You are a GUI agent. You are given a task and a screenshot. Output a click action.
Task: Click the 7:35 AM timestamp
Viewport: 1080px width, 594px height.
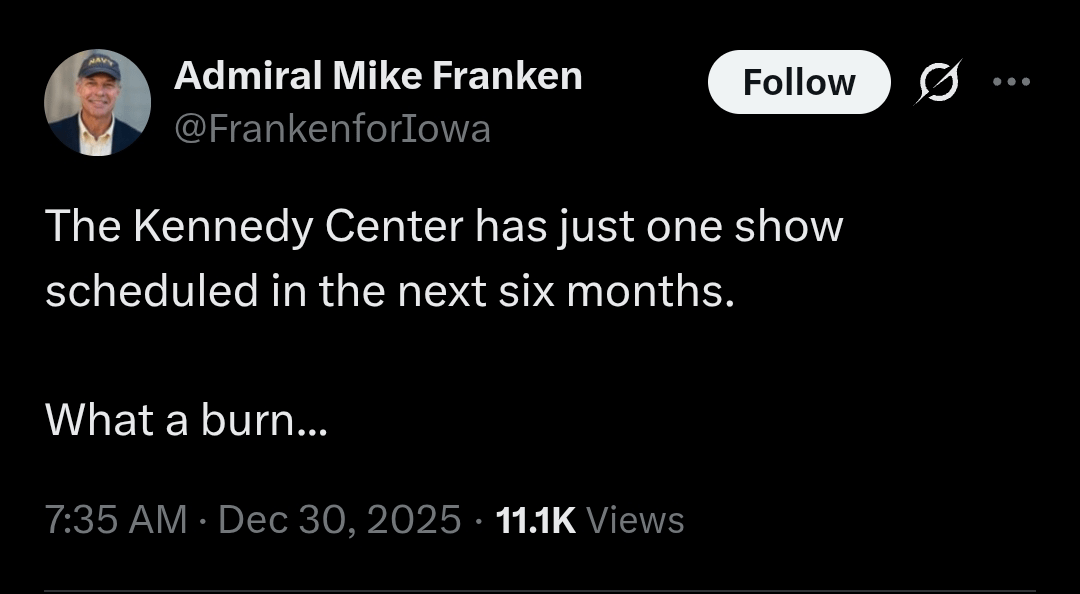click(x=116, y=520)
